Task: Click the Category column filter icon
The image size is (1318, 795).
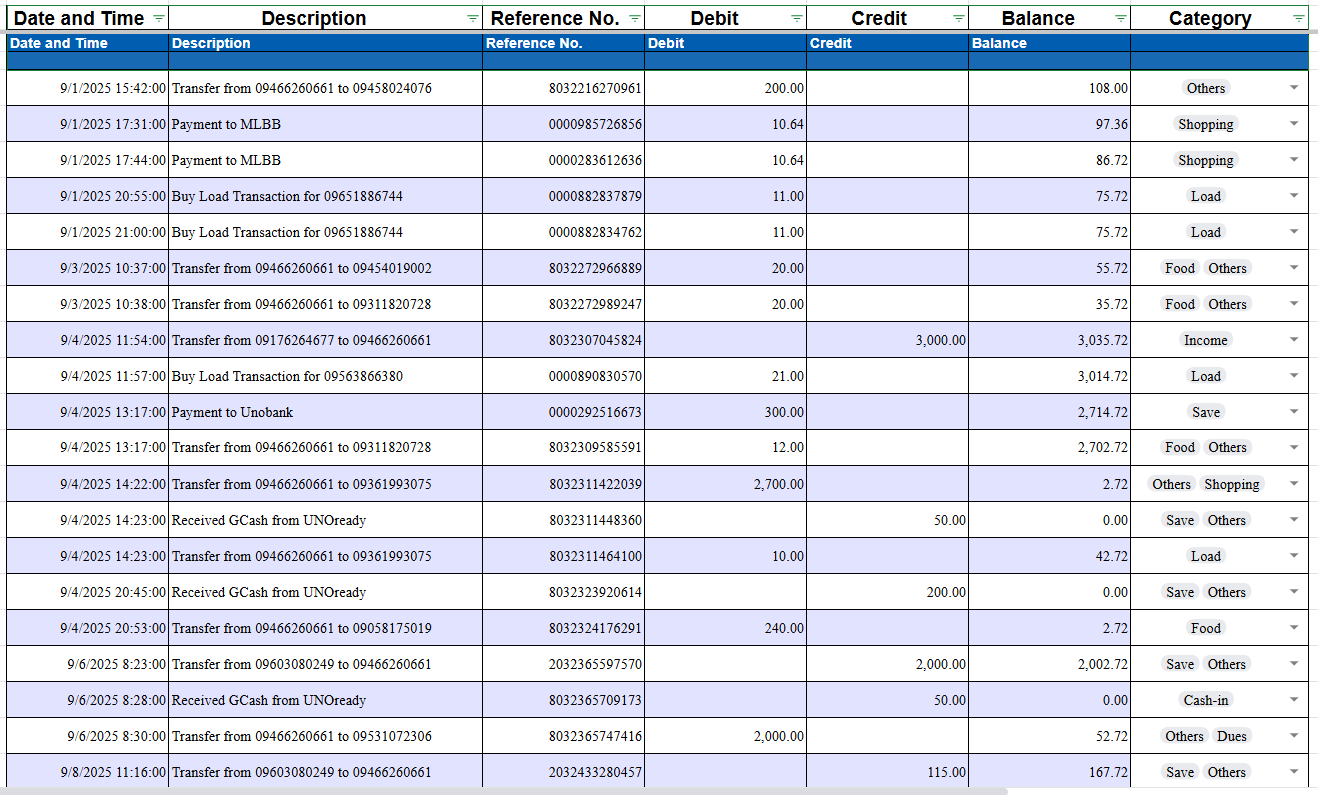Action: tap(1298, 19)
